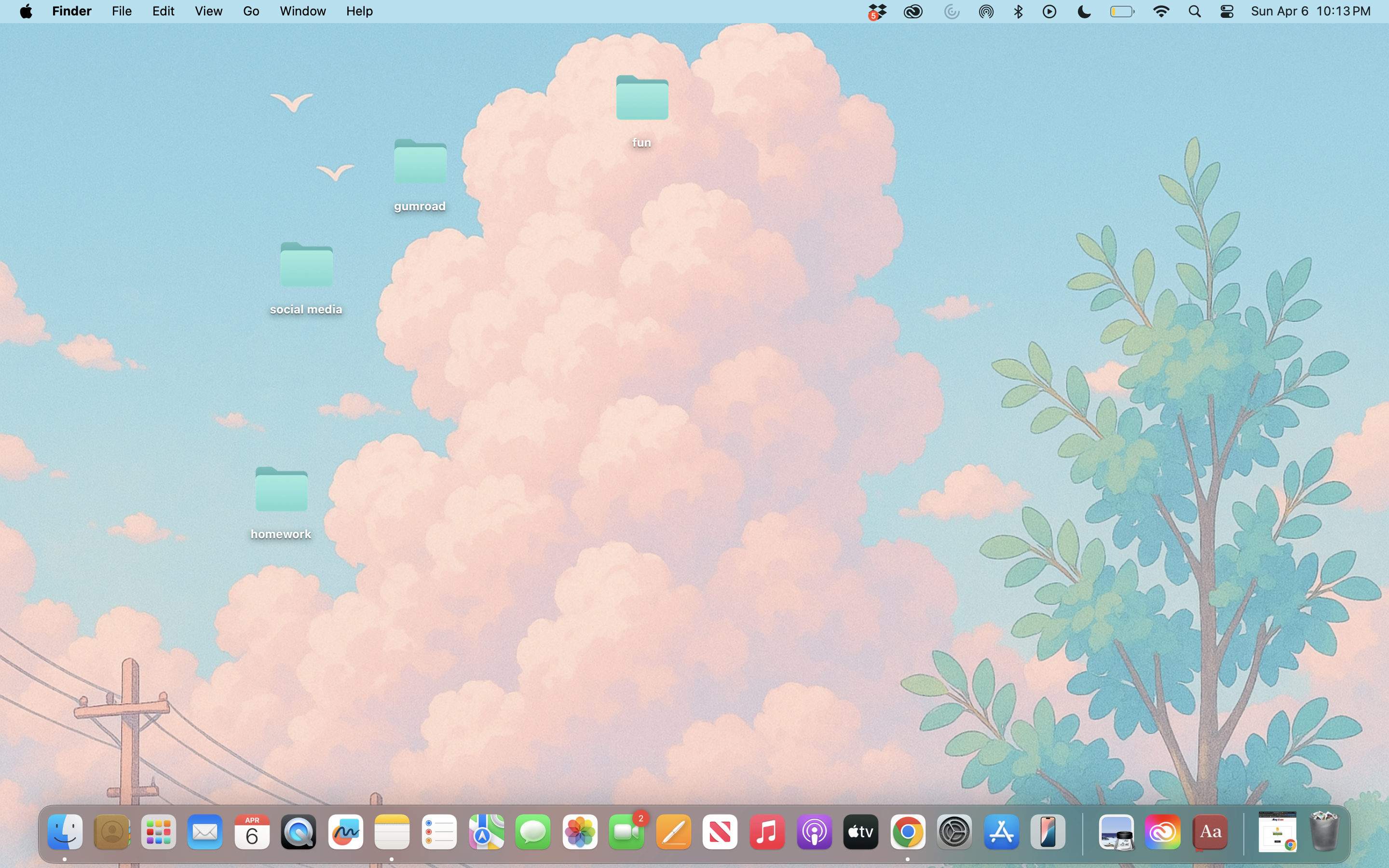Image resolution: width=1389 pixels, height=868 pixels.
Task: Open the Calendar app showing APR 6
Action: click(x=253, y=832)
